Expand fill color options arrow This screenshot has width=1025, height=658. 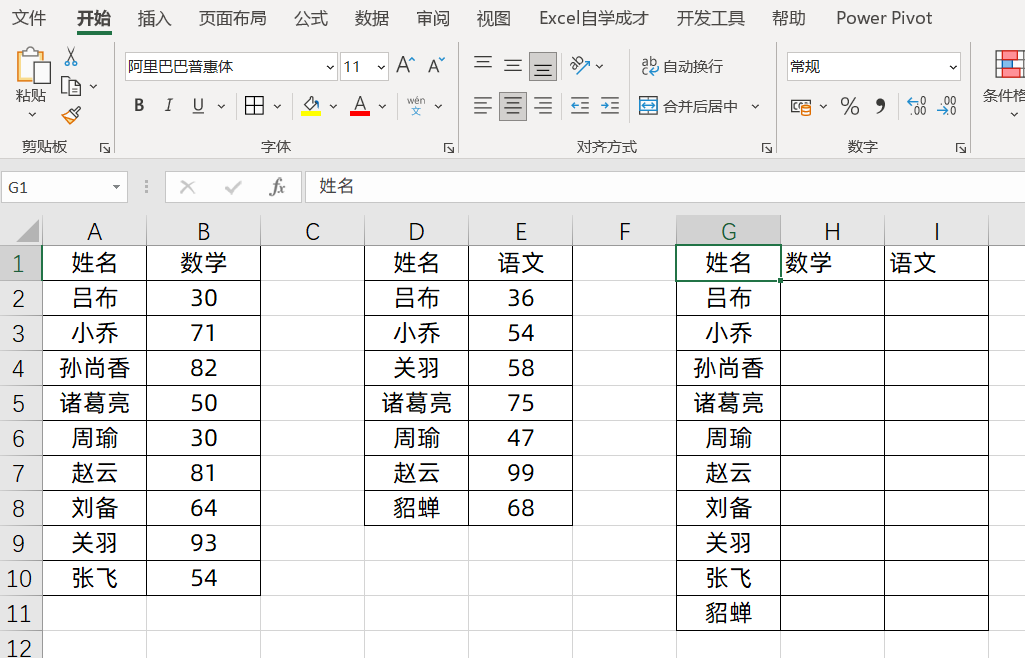coord(333,106)
